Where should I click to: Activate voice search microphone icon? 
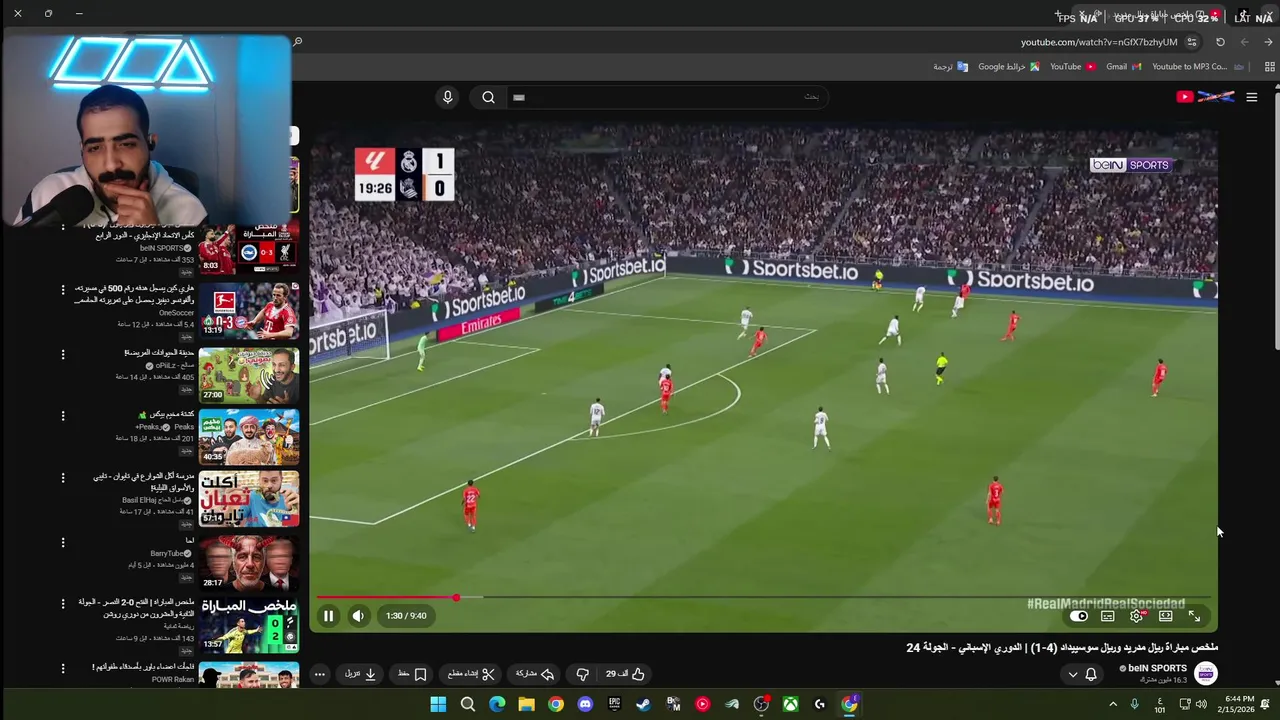[x=447, y=97]
